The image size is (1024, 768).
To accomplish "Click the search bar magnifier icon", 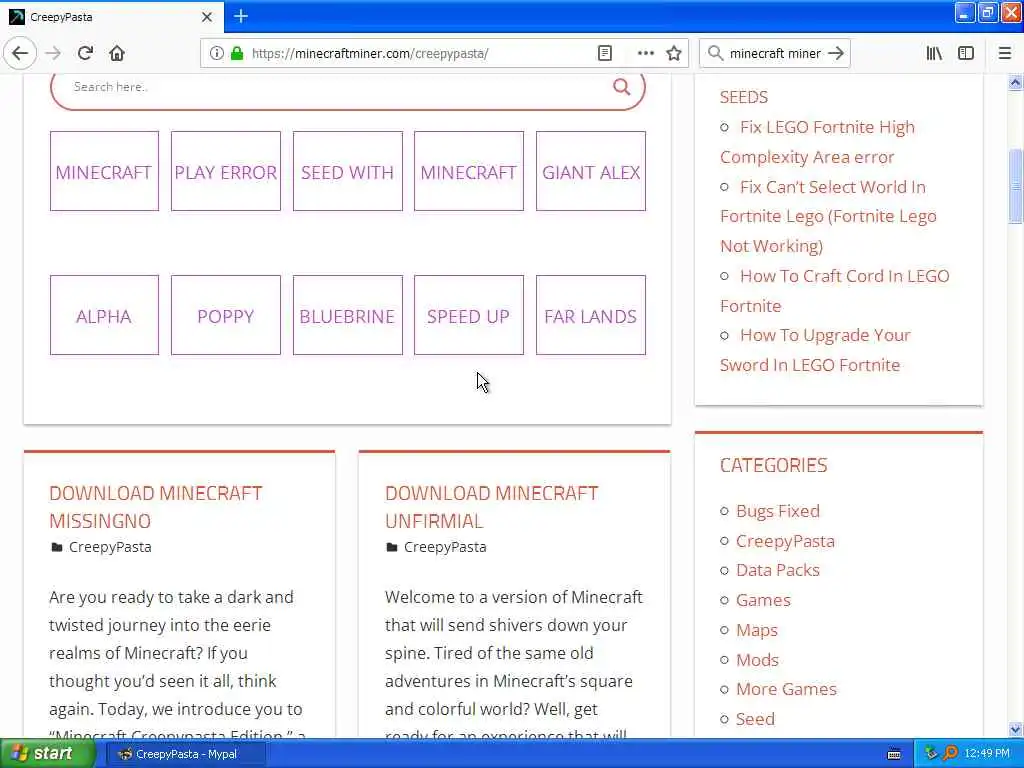I will click(715, 53).
